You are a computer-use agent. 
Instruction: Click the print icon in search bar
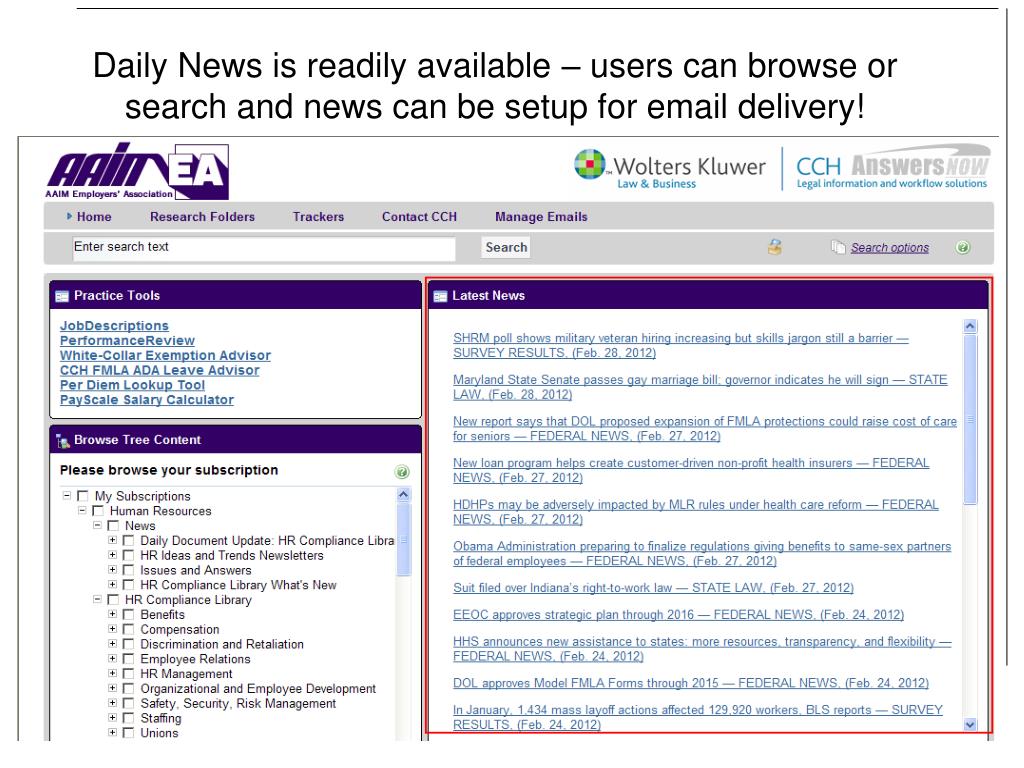[x=775, y=247]
